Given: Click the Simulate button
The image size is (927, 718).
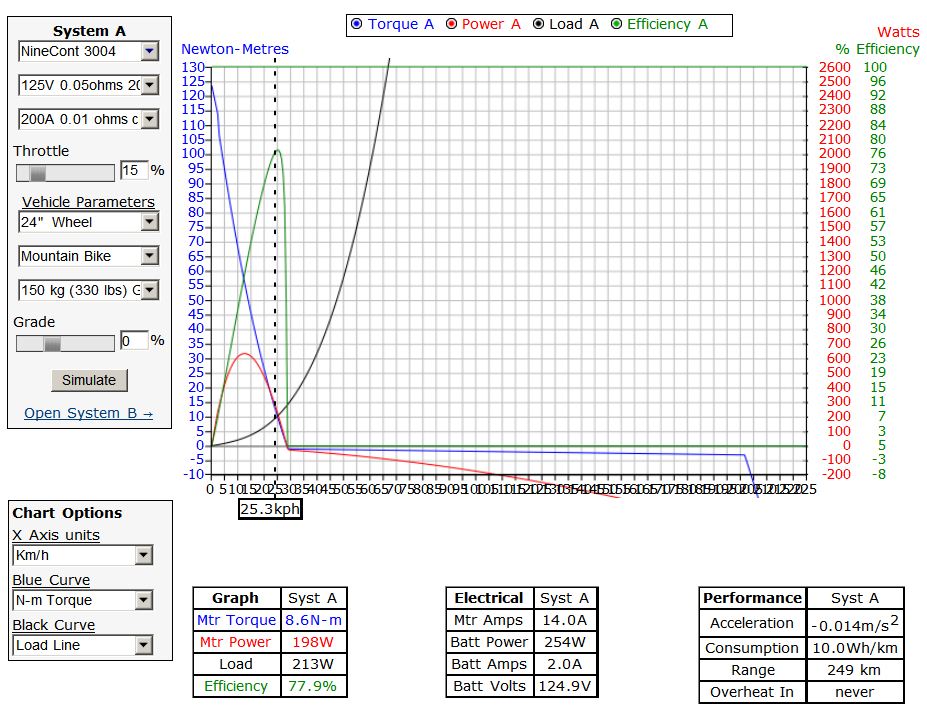Looking at the screenshot, I should click(89, 380).
